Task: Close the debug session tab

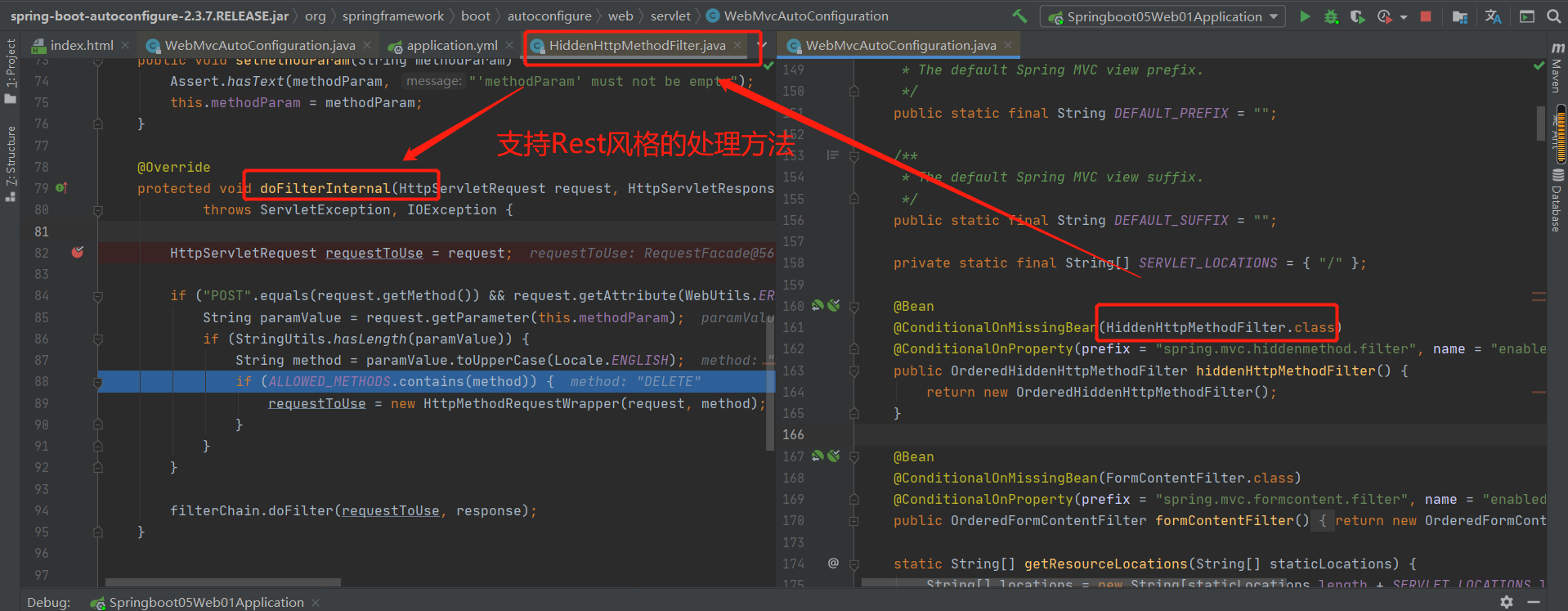Action: tap(316, 603)
